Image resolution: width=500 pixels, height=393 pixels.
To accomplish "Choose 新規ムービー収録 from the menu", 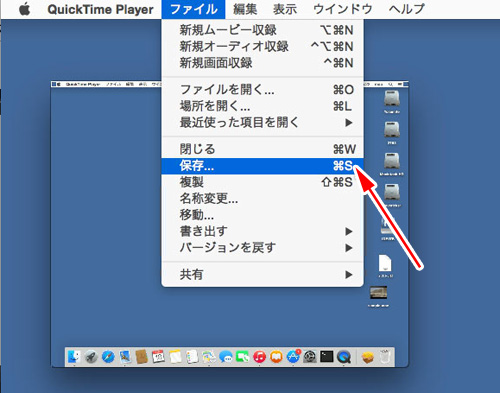I will pyautogui.click(x=262, y=30).
